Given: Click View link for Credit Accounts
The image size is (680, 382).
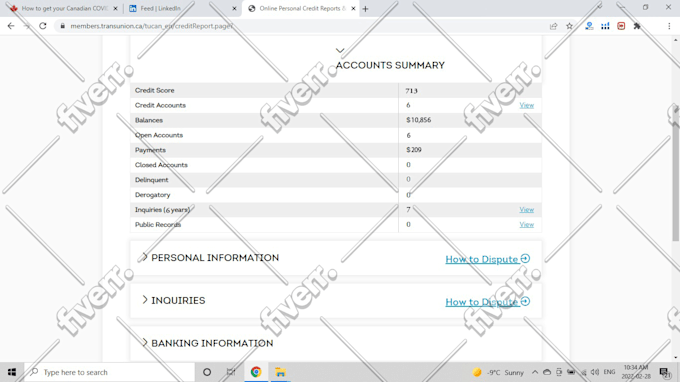Looking at the screenshot, I should (x=526, y=105).
